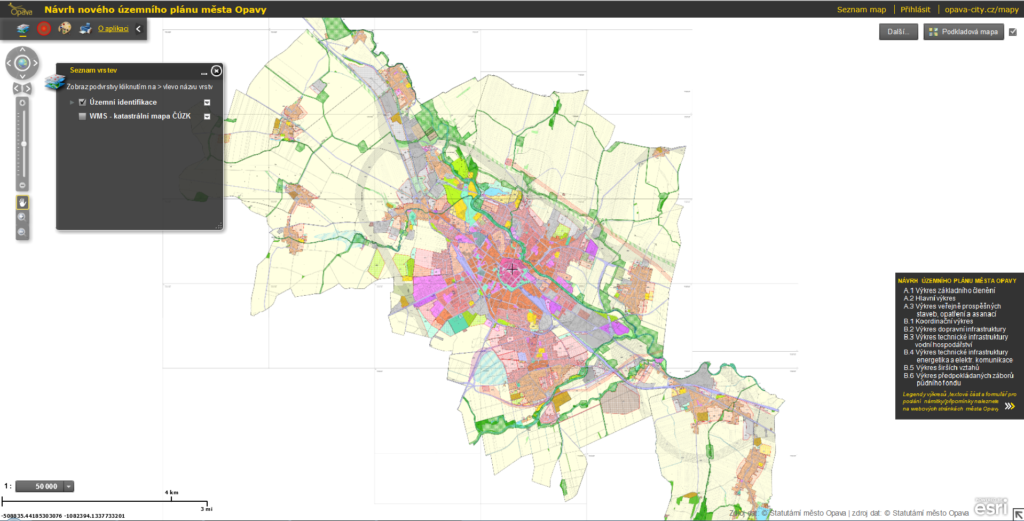Viewport: 1024px width, 521px height.
Task: Click the printer icon to print map
Action: click(85, 29)
